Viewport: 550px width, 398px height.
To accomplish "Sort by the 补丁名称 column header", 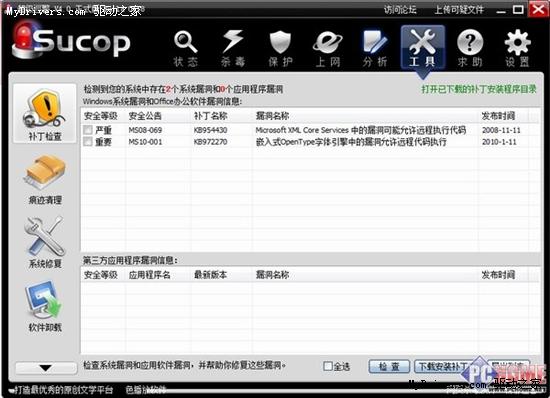I will [210, 116].
